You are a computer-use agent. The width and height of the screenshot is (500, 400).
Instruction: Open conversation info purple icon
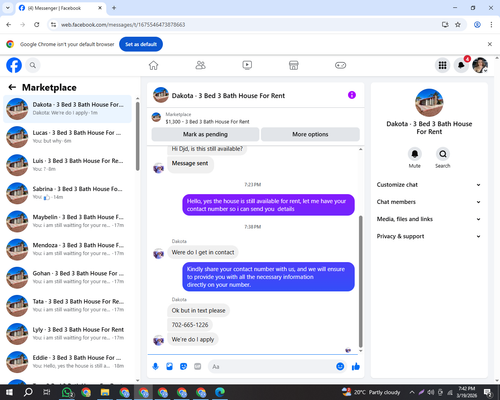(352, 95)
